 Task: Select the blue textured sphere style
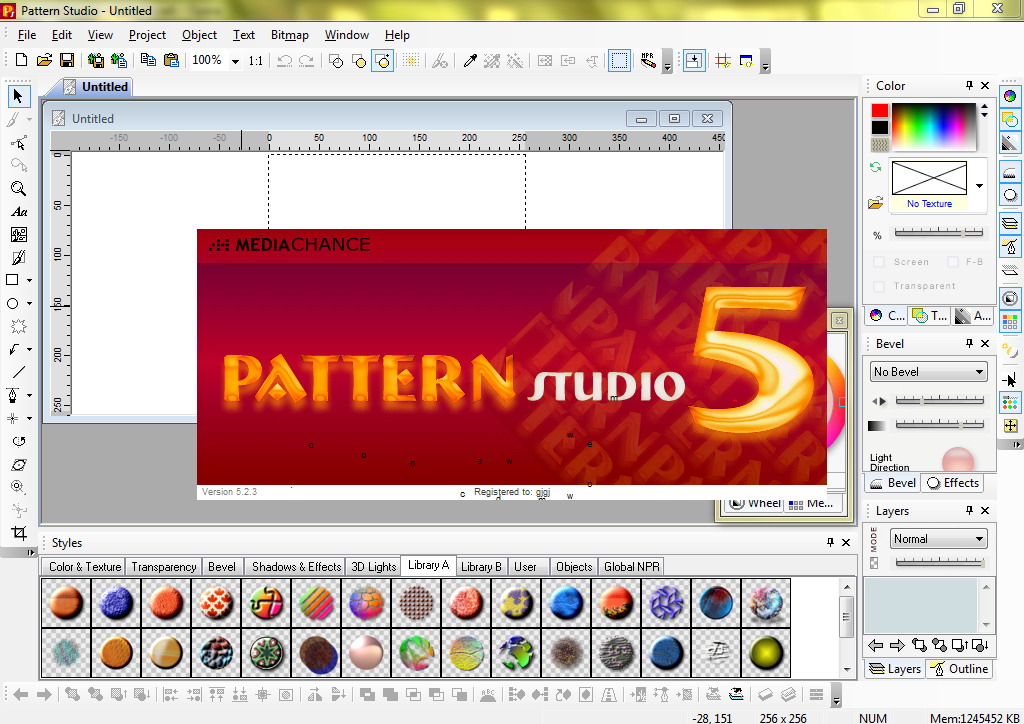coord(116,602)
